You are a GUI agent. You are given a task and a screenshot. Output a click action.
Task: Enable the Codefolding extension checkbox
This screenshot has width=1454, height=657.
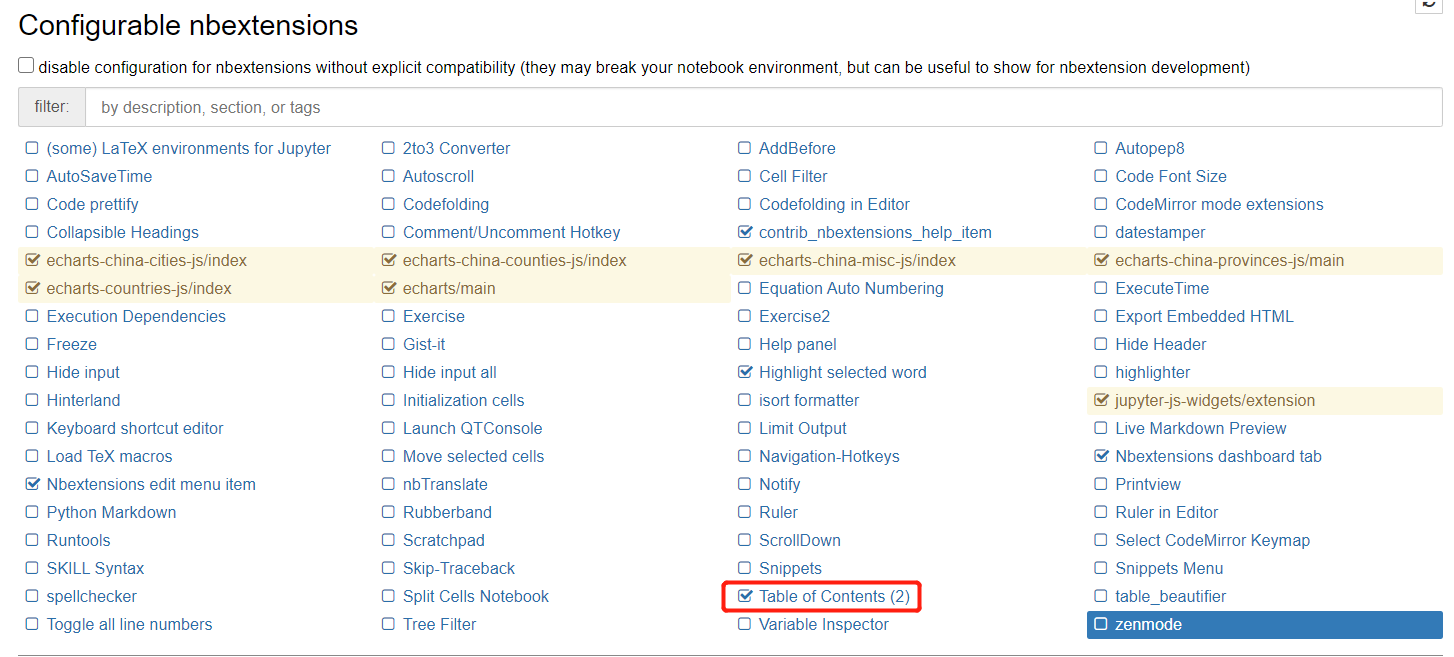coord(388,205)
